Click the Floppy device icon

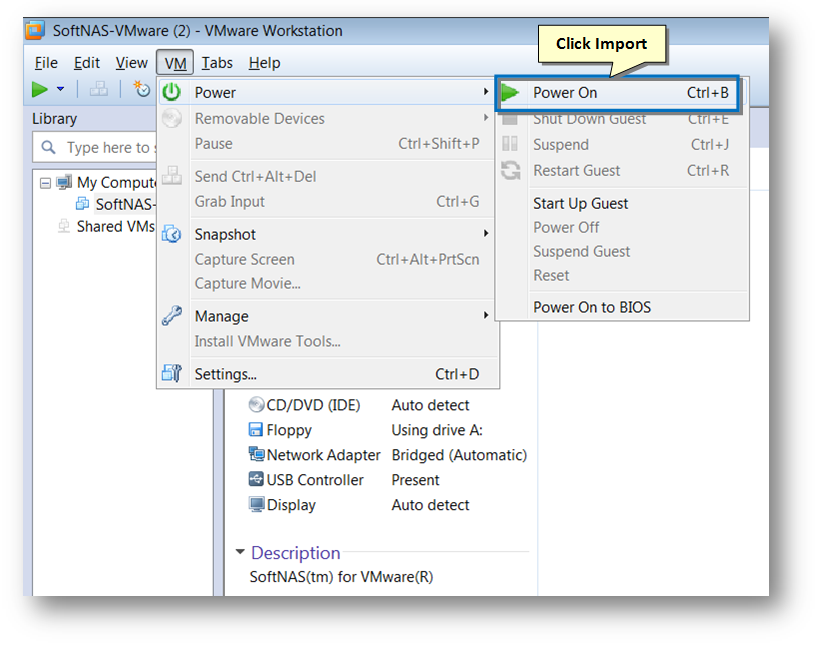pyautogui.click(x=256, y=429)
